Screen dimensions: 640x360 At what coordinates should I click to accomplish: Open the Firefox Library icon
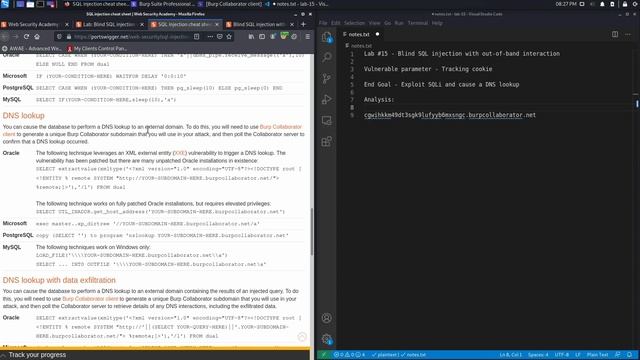(x=251, y=36)
